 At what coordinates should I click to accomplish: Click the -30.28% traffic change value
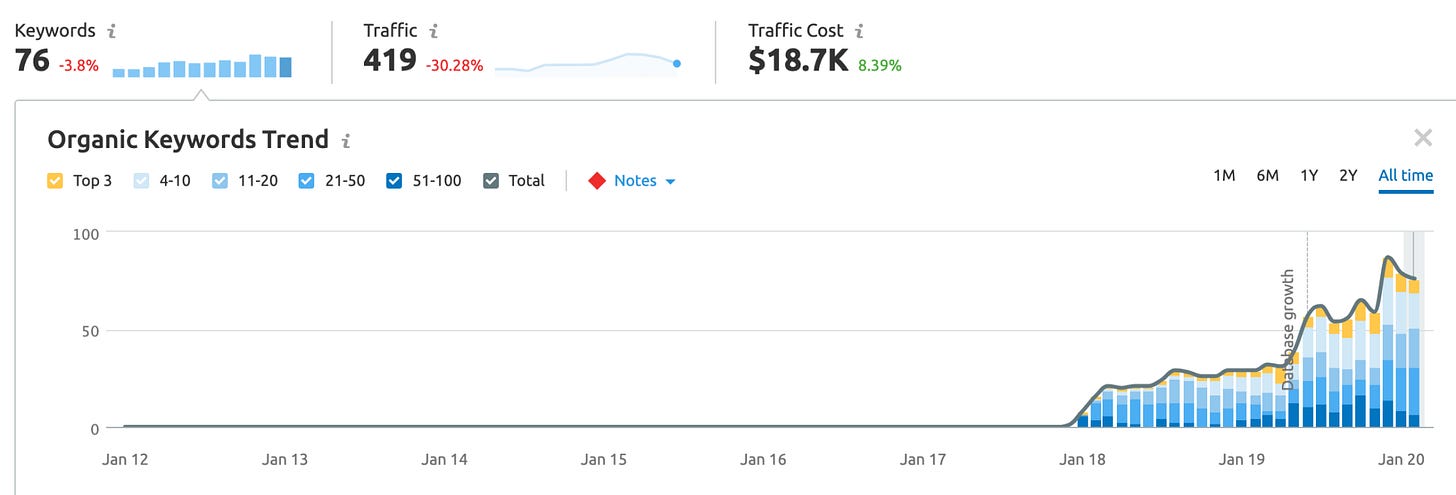454,66
